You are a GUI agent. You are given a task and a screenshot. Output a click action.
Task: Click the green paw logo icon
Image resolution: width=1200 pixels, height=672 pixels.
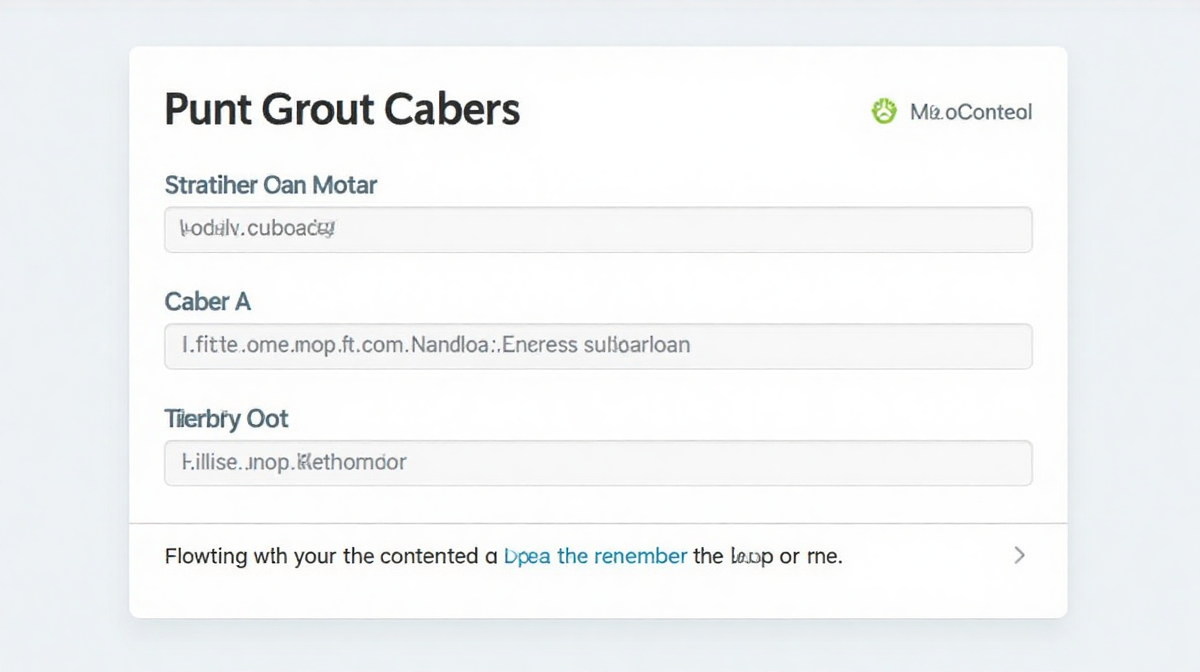[x=884, y=111]
